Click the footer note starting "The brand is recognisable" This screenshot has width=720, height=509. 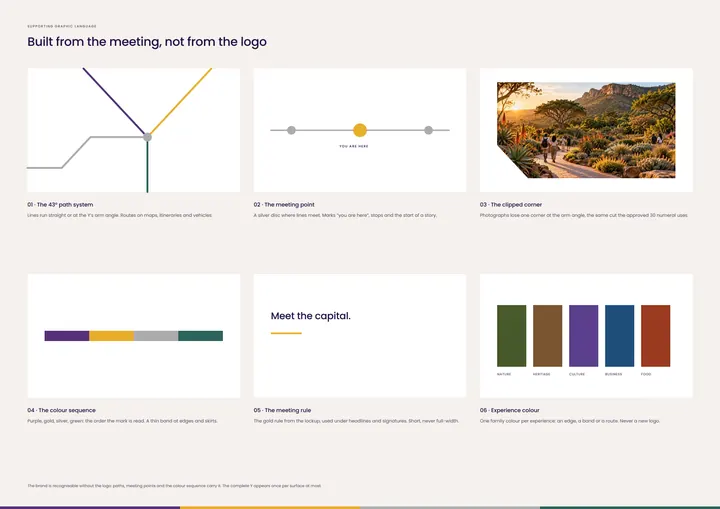[174, 486]
